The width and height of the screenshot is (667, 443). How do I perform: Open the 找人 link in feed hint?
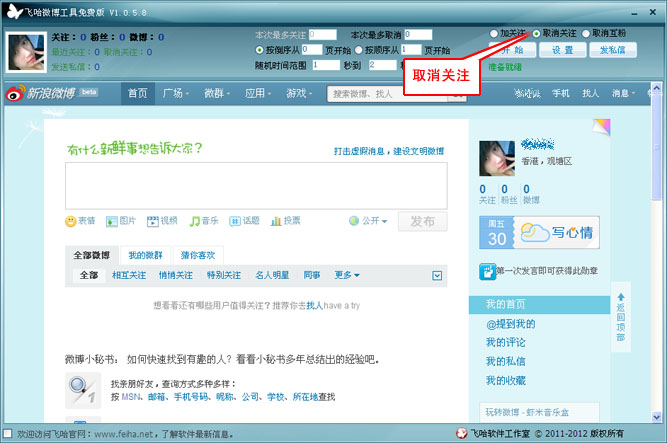coord(314,306)
